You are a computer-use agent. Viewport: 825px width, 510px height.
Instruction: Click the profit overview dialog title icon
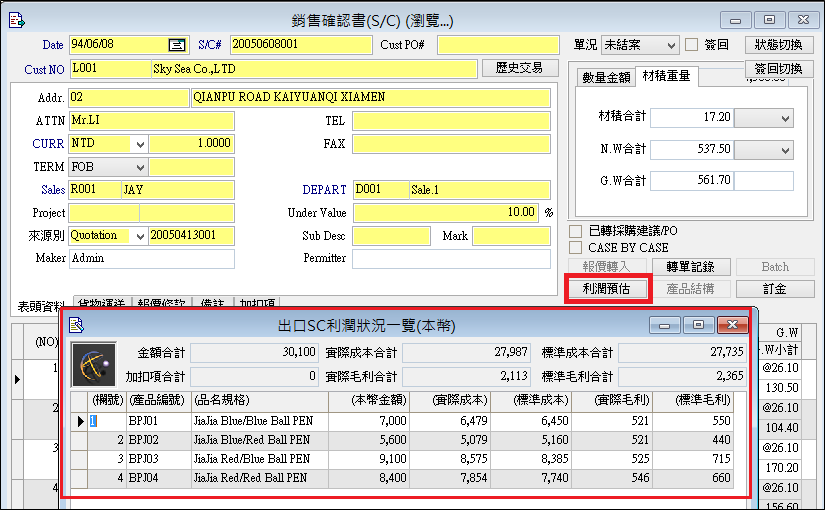(x=76, y=325)
